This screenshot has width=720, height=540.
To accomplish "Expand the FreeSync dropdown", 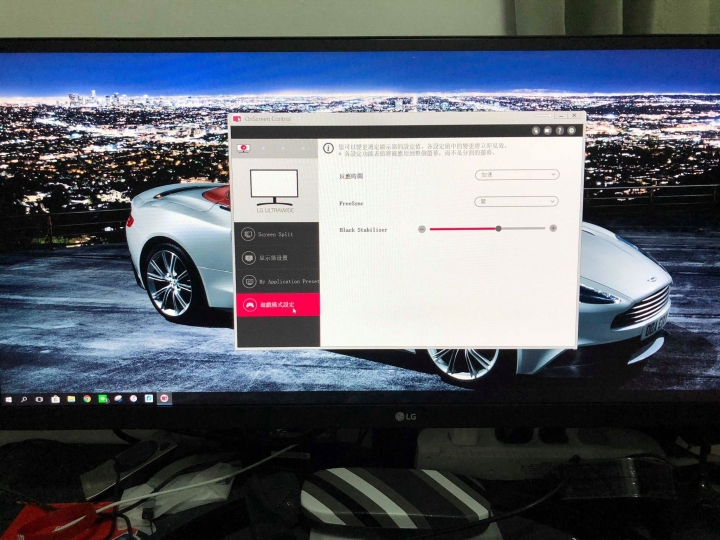I will 516,201.
